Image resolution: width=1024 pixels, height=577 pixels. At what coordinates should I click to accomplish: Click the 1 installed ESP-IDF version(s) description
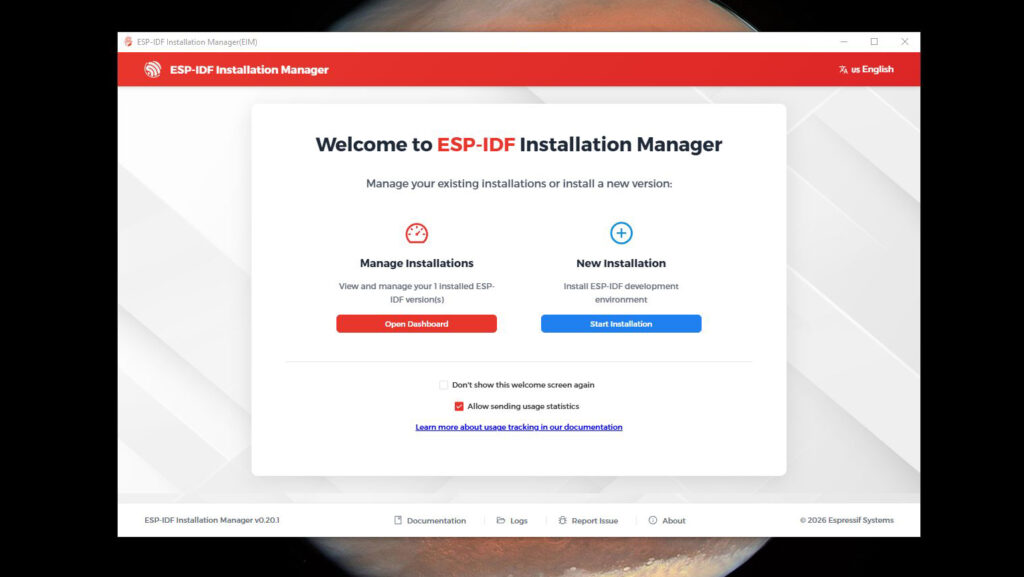417,292
